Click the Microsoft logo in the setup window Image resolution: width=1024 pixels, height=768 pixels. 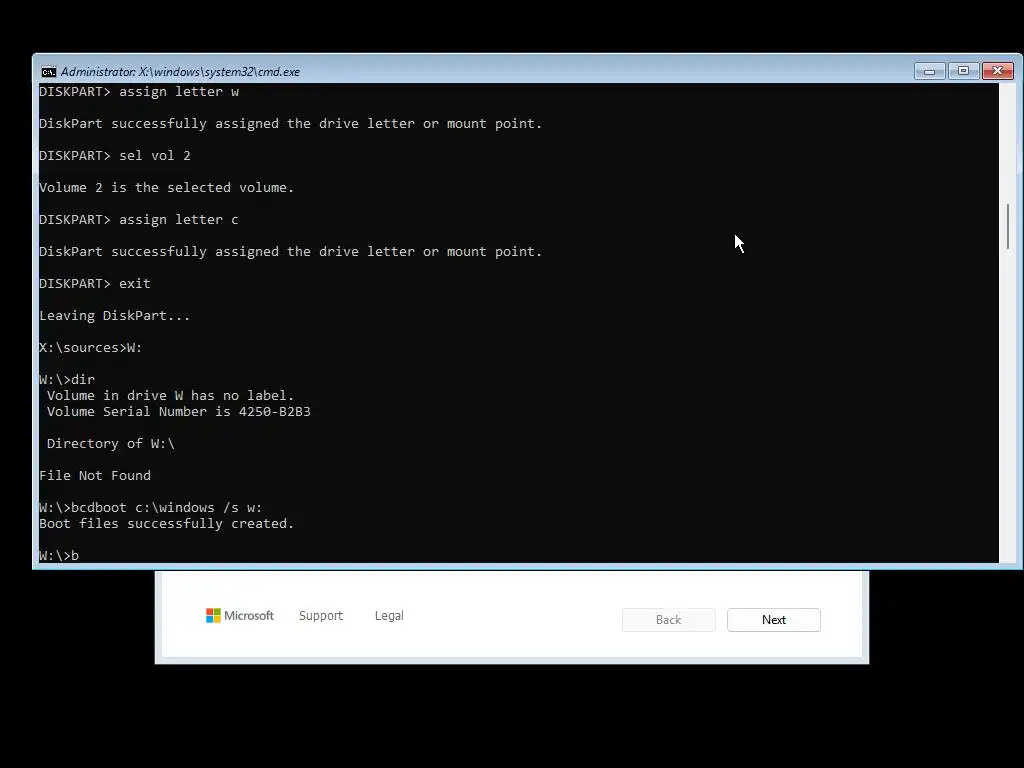[240, 616]
